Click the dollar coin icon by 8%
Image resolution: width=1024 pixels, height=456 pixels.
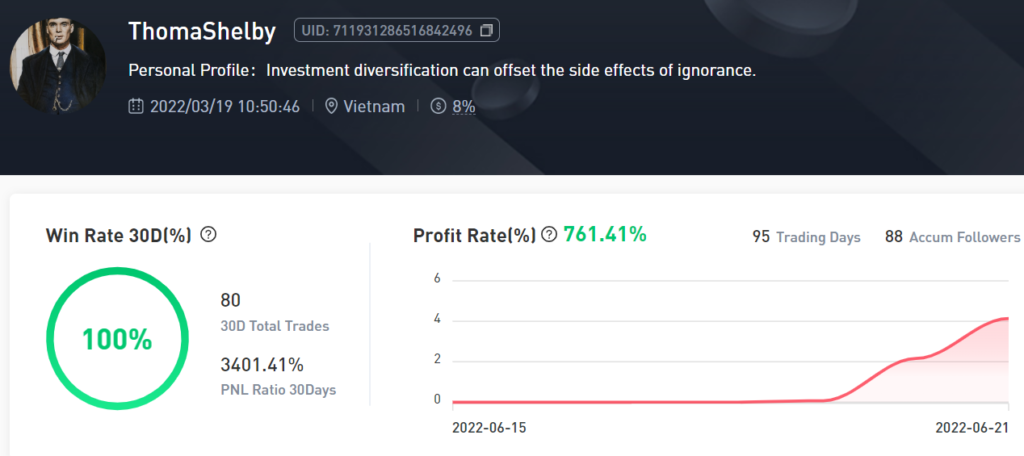tap(438, 106)
